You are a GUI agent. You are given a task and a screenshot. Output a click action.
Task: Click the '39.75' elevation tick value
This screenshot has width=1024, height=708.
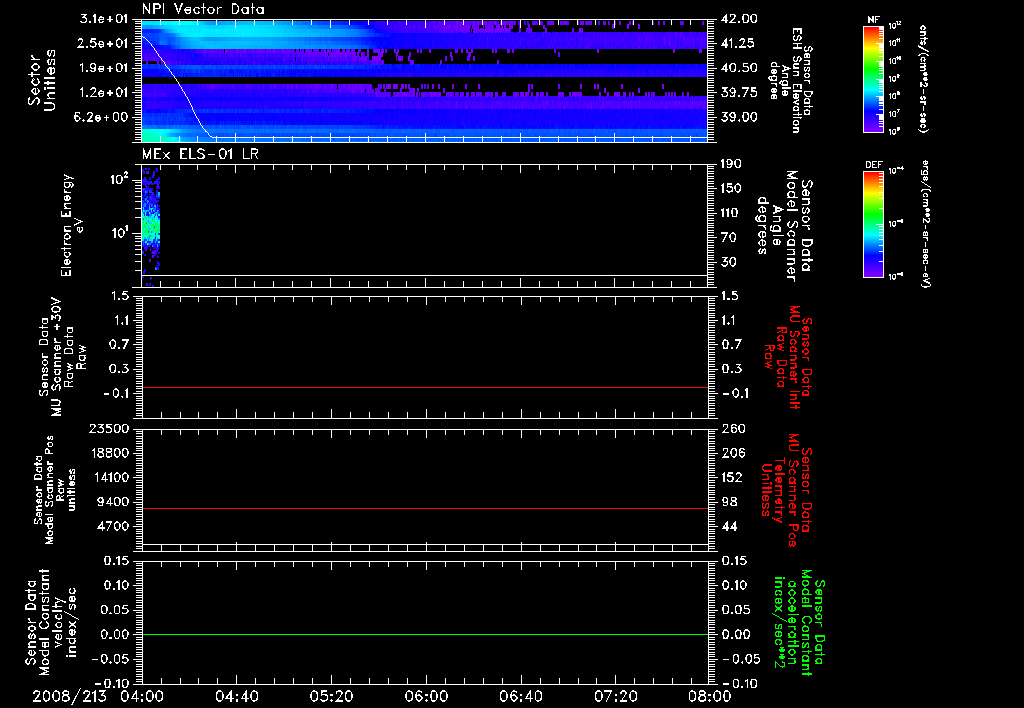coord(739,92)
